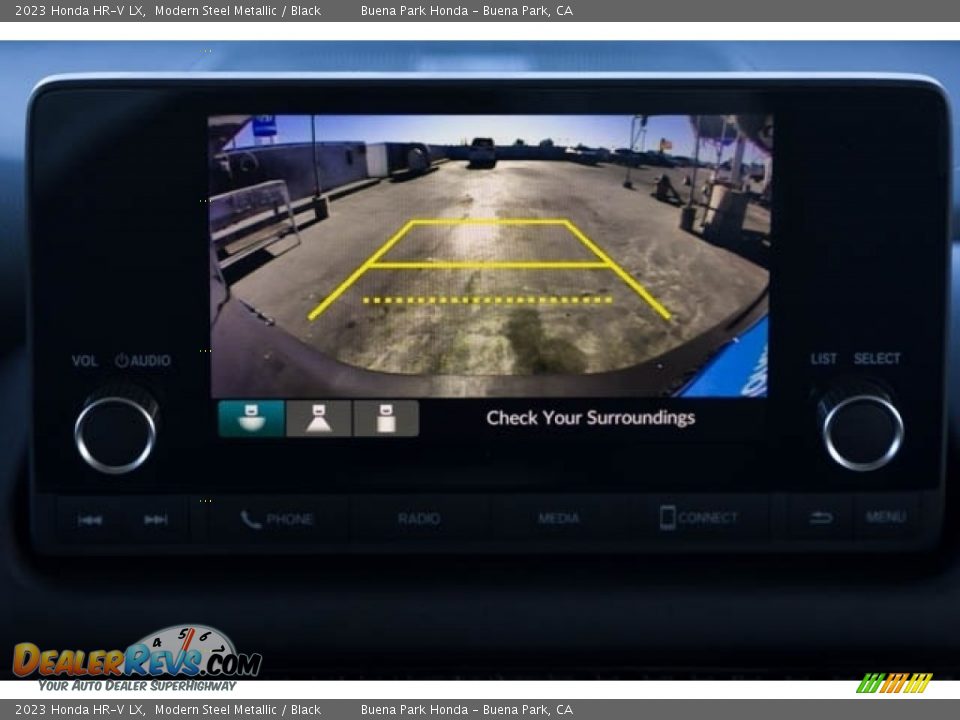Select the normal rear camera view icon
Screen dimensions: 960x720
[319, 418]
